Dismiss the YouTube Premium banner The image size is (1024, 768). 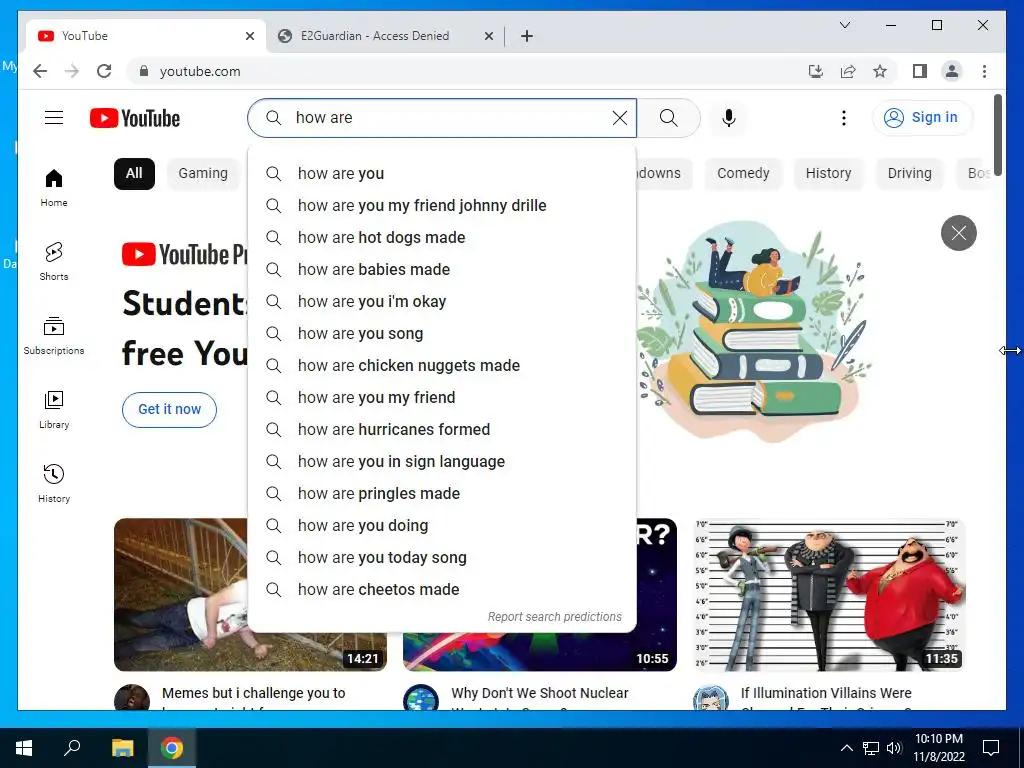(x=958, y=232)
